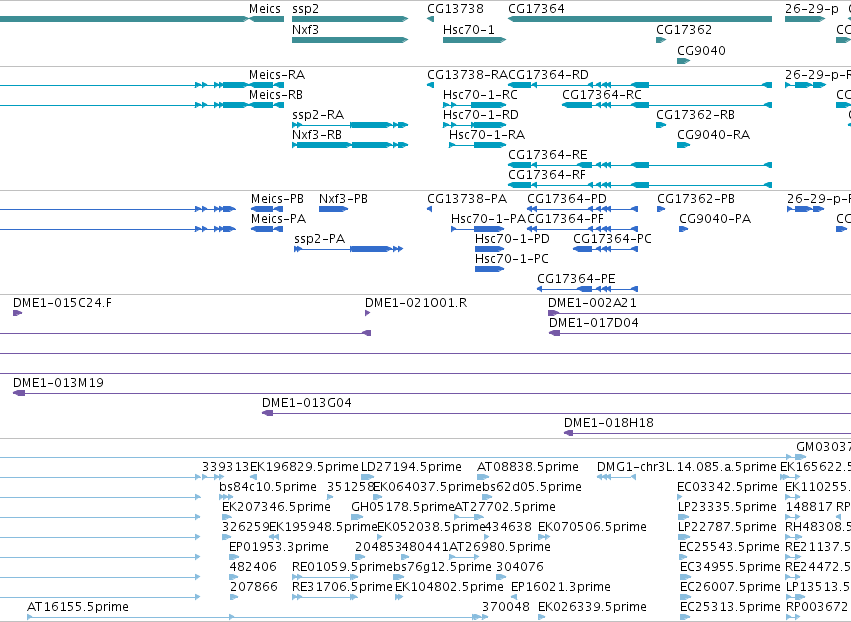Image resolution: width=851 pixels, height=622 pixels.
Task: Select the GH05178.5prime EST label
Action: [x=403, y=507]
